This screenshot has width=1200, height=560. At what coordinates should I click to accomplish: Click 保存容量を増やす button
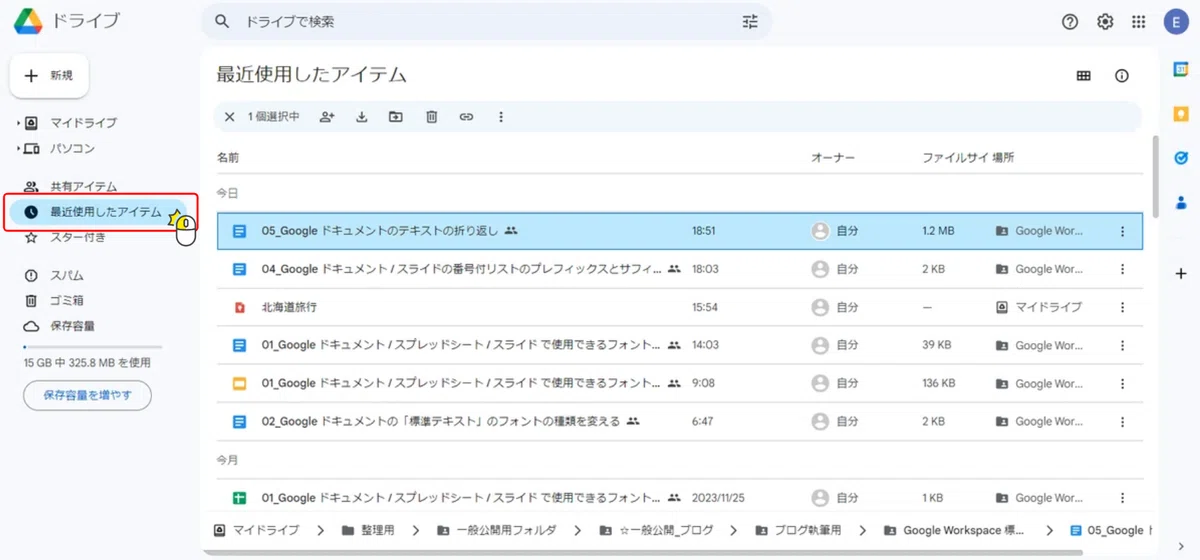[x=87, y=395]
